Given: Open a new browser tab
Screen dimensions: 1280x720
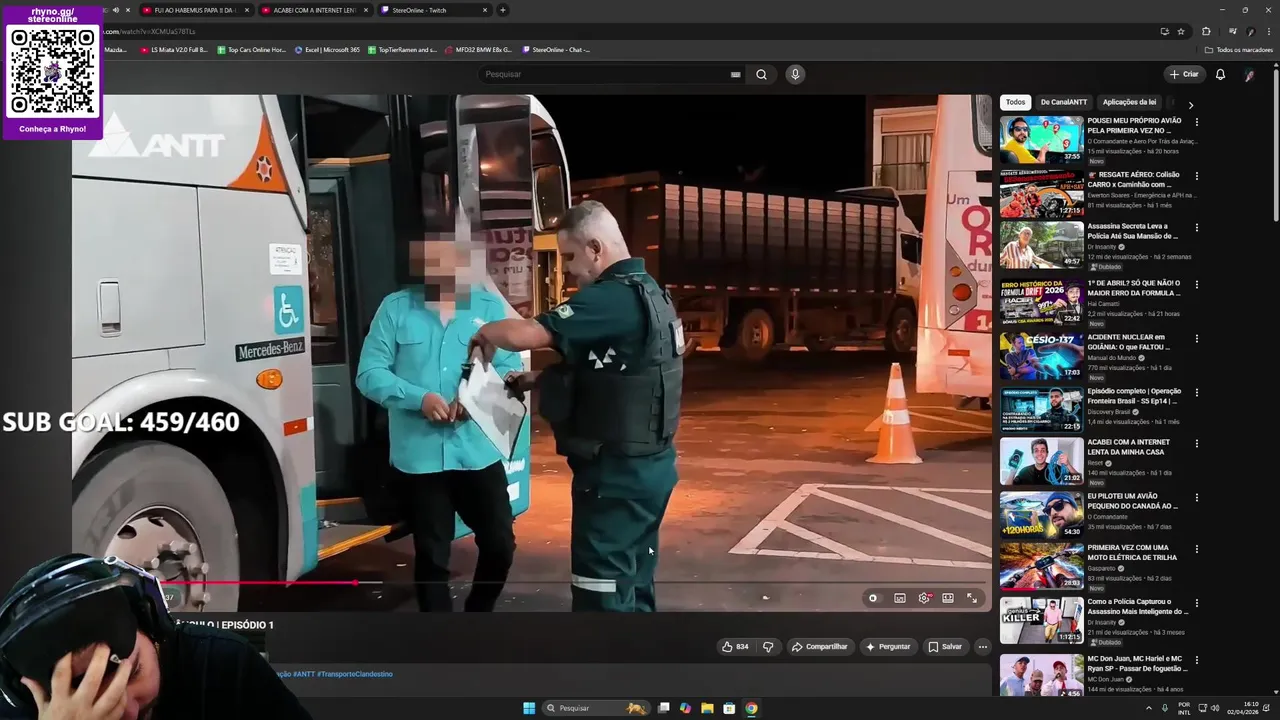Looking at the screenshot, I should coord(502,10).
